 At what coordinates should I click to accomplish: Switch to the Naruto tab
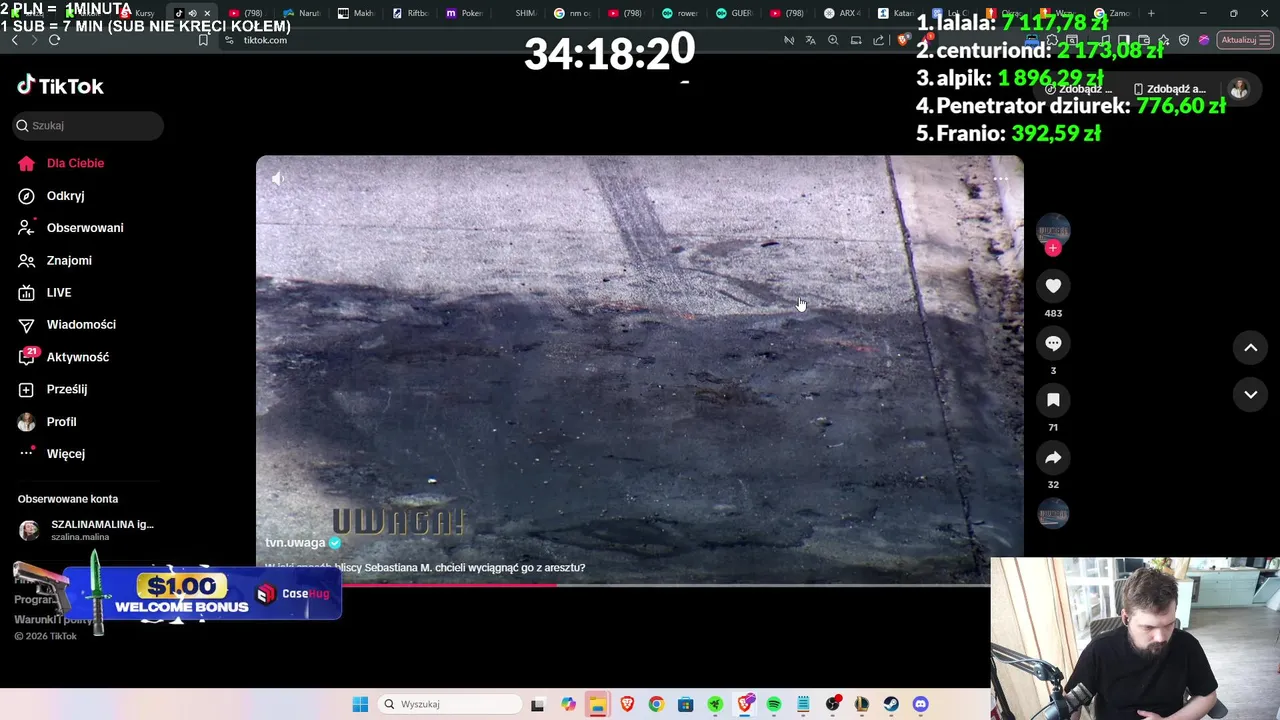pyautogui.click(x=301, y=13)
